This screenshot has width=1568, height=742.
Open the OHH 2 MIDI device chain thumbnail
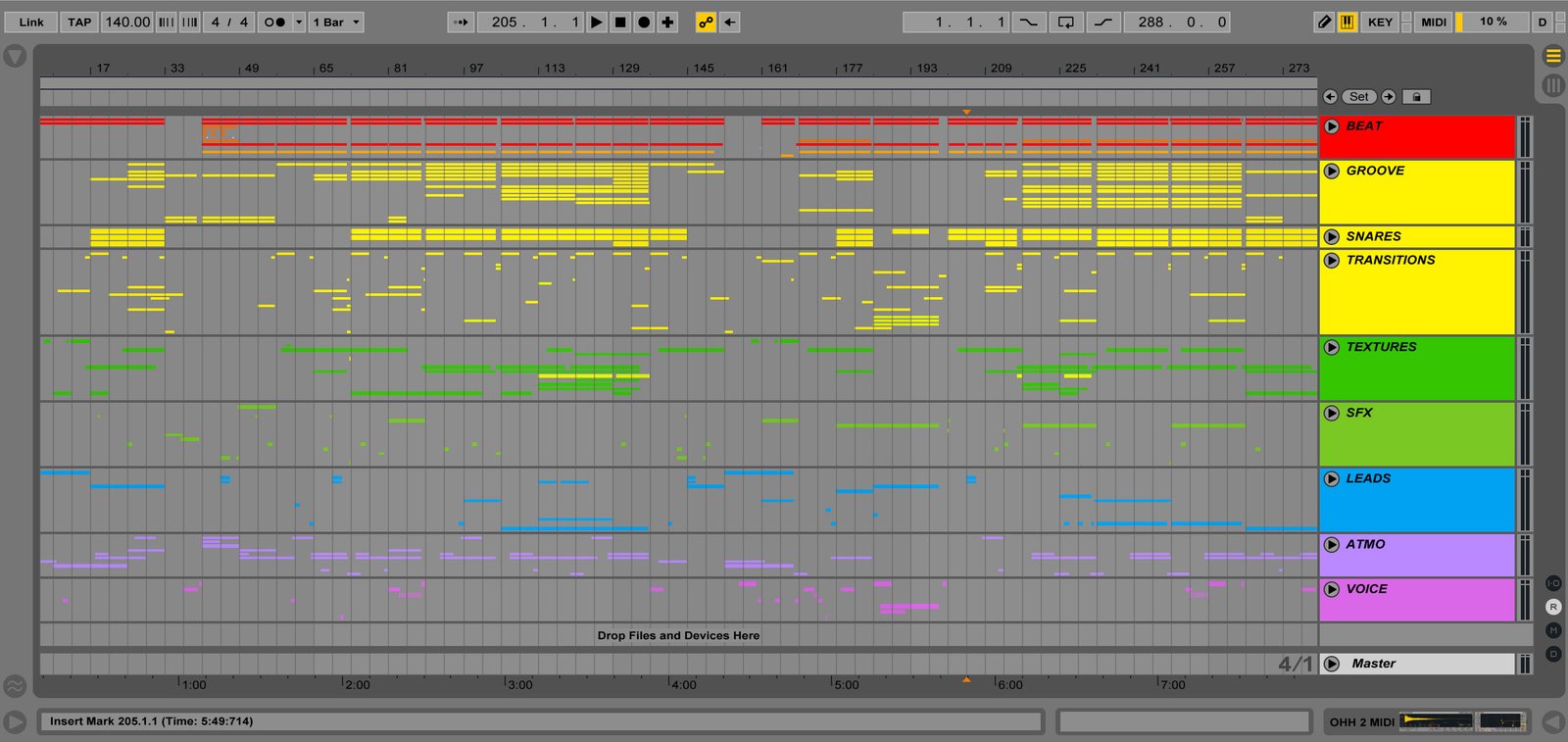point(1462,722)
